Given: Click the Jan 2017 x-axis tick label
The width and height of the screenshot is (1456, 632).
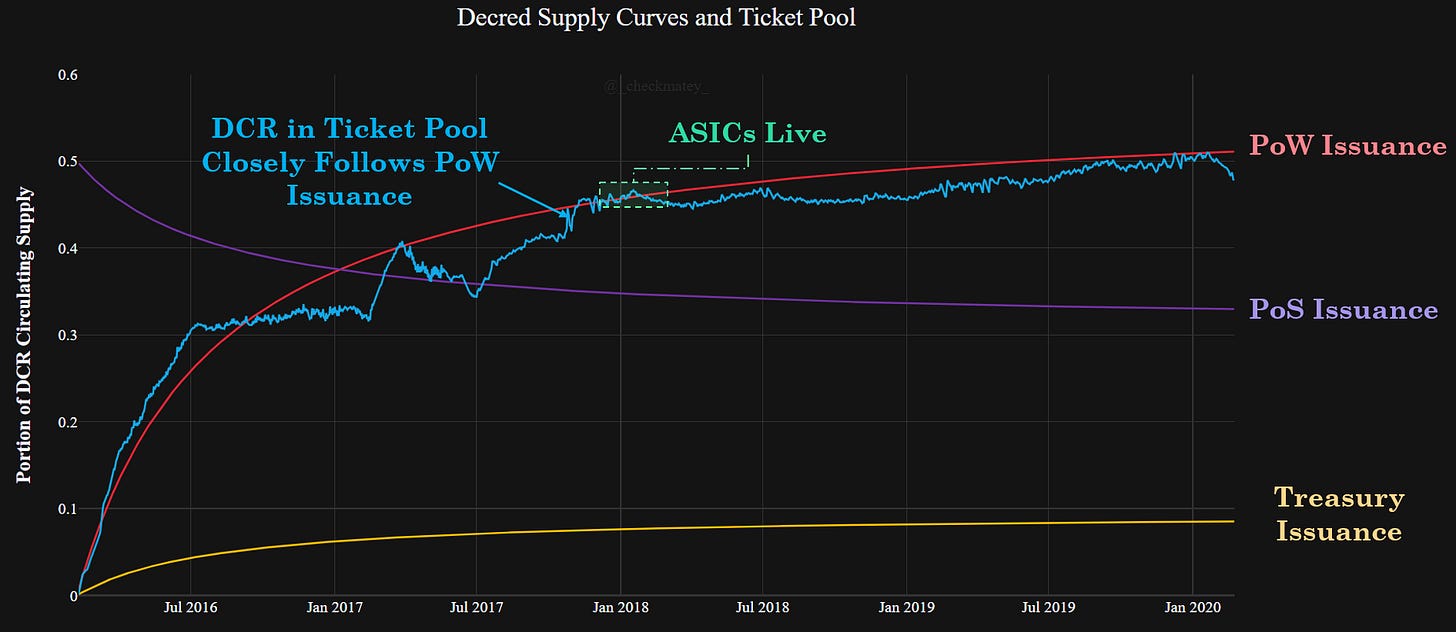Looking at the screenshot, I should point(333,607).
